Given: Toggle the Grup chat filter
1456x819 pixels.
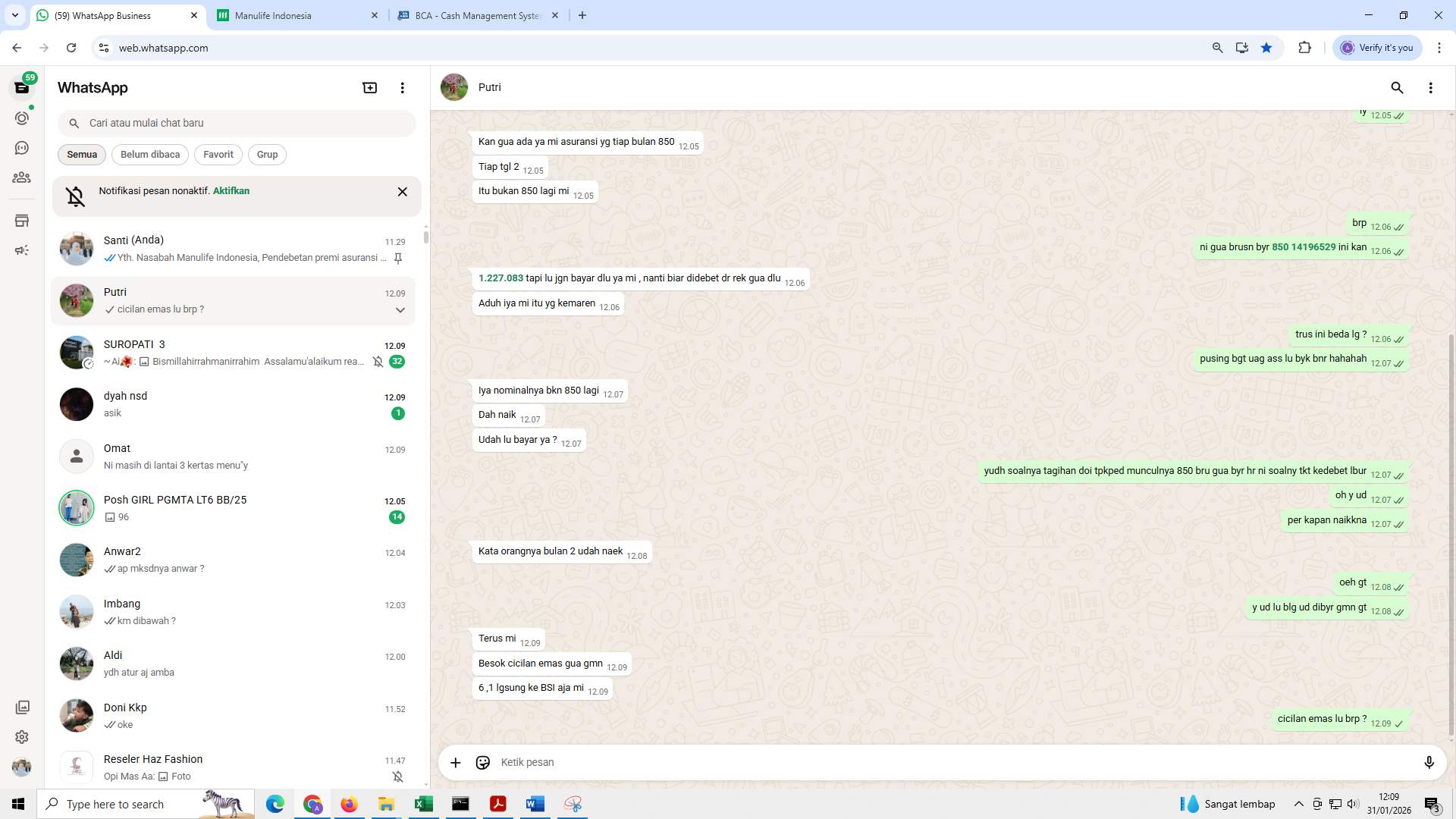Looking at the screenshot, I should pyautogui.click(x=267, y=154).
